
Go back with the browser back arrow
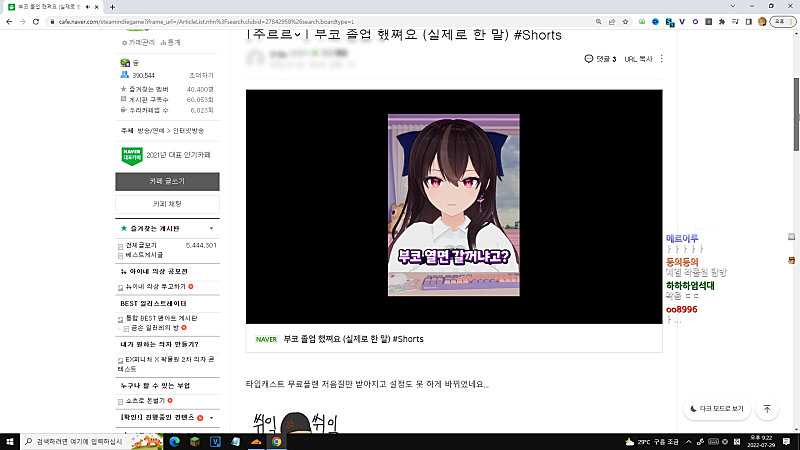click(x=9, y=21)
